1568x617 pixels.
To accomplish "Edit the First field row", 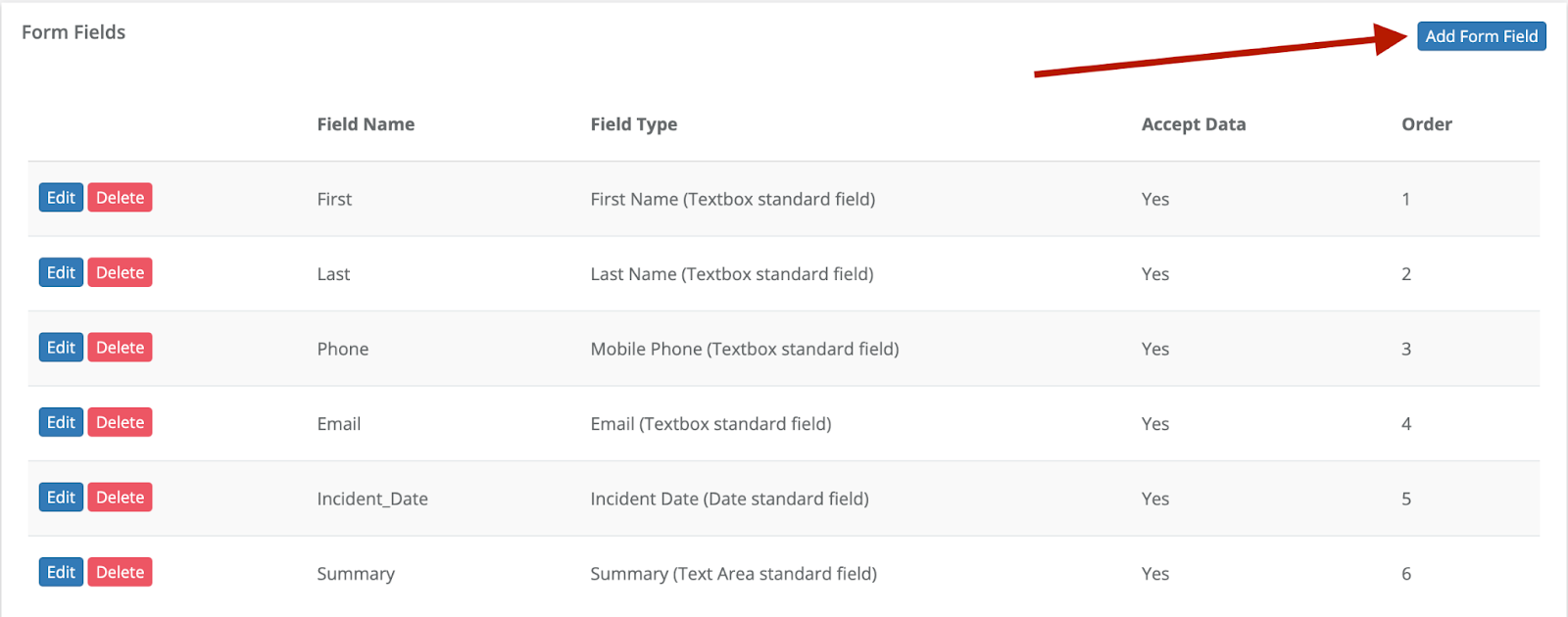I will (61, 198).
